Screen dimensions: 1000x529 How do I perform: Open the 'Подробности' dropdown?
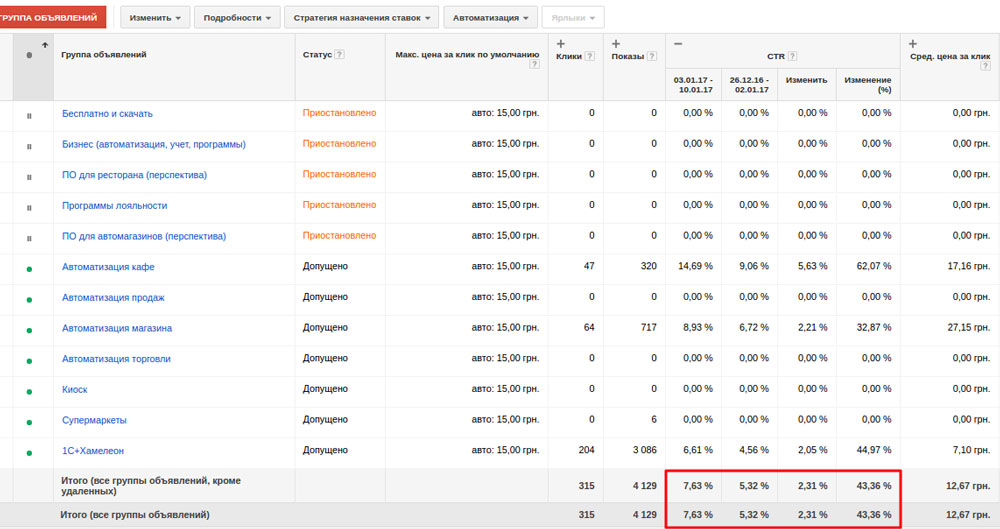click(x=237, y=18)
